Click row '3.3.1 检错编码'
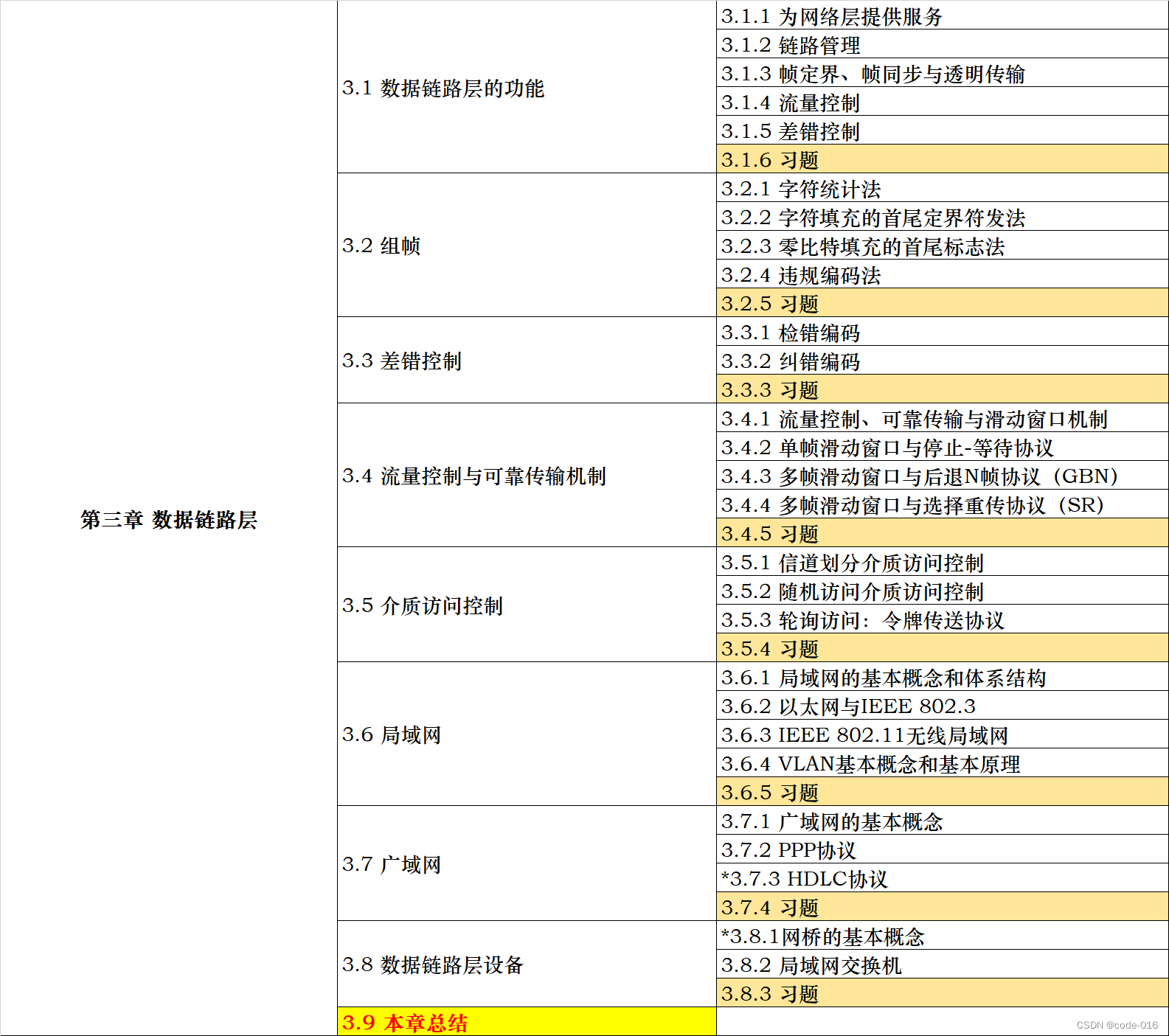Viewport: 1169px width, 1036px height. [943, 332]
